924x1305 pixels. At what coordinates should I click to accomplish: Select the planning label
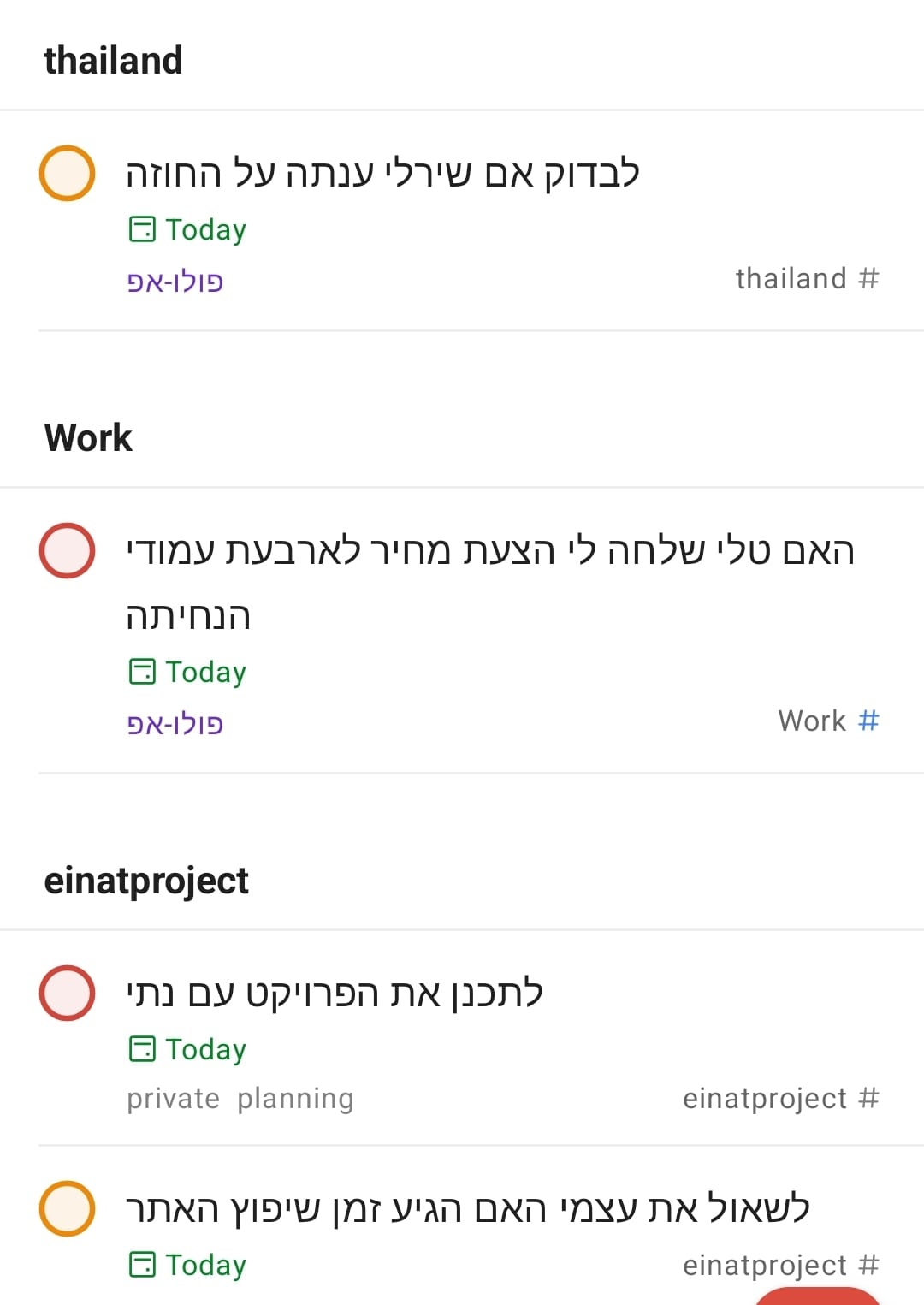pyautogui.click(x=295, y=1099)
